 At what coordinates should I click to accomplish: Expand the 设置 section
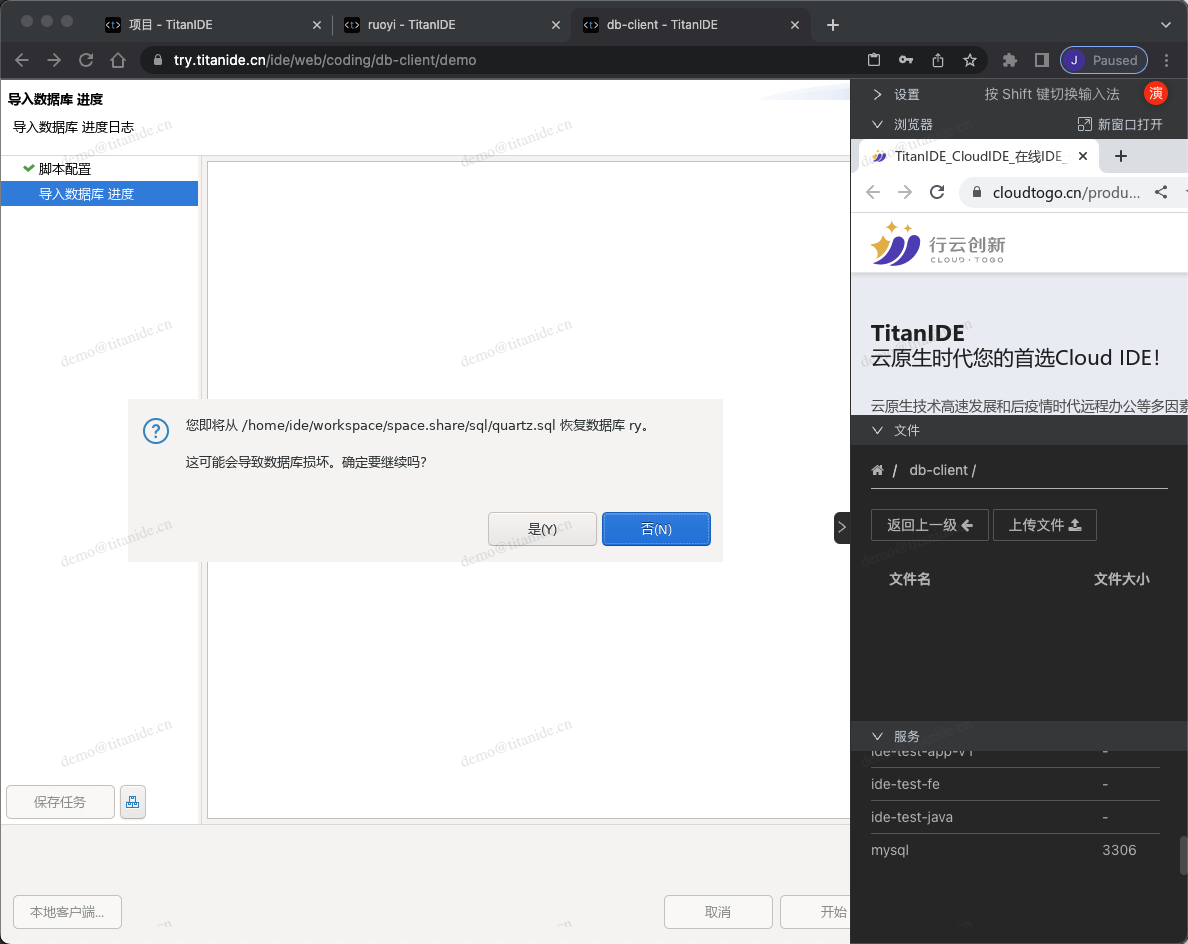878,94
